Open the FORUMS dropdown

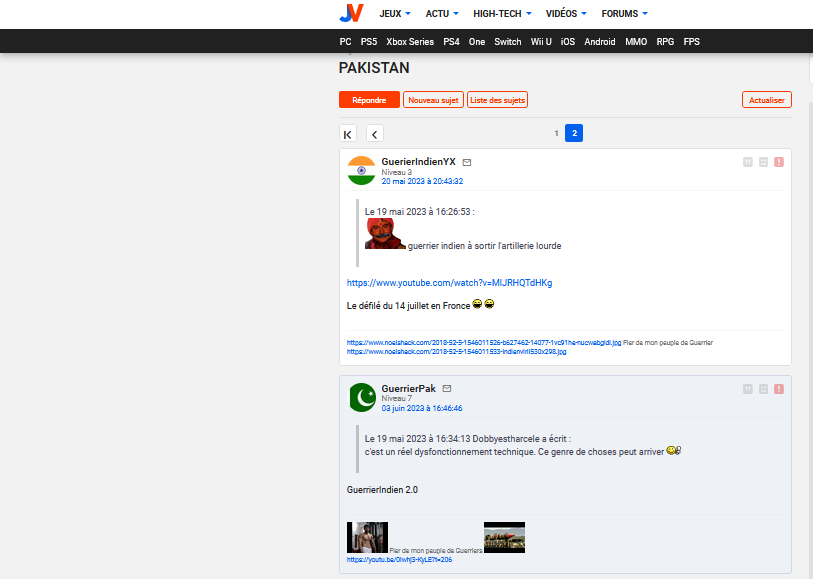[x=624, y=14]
